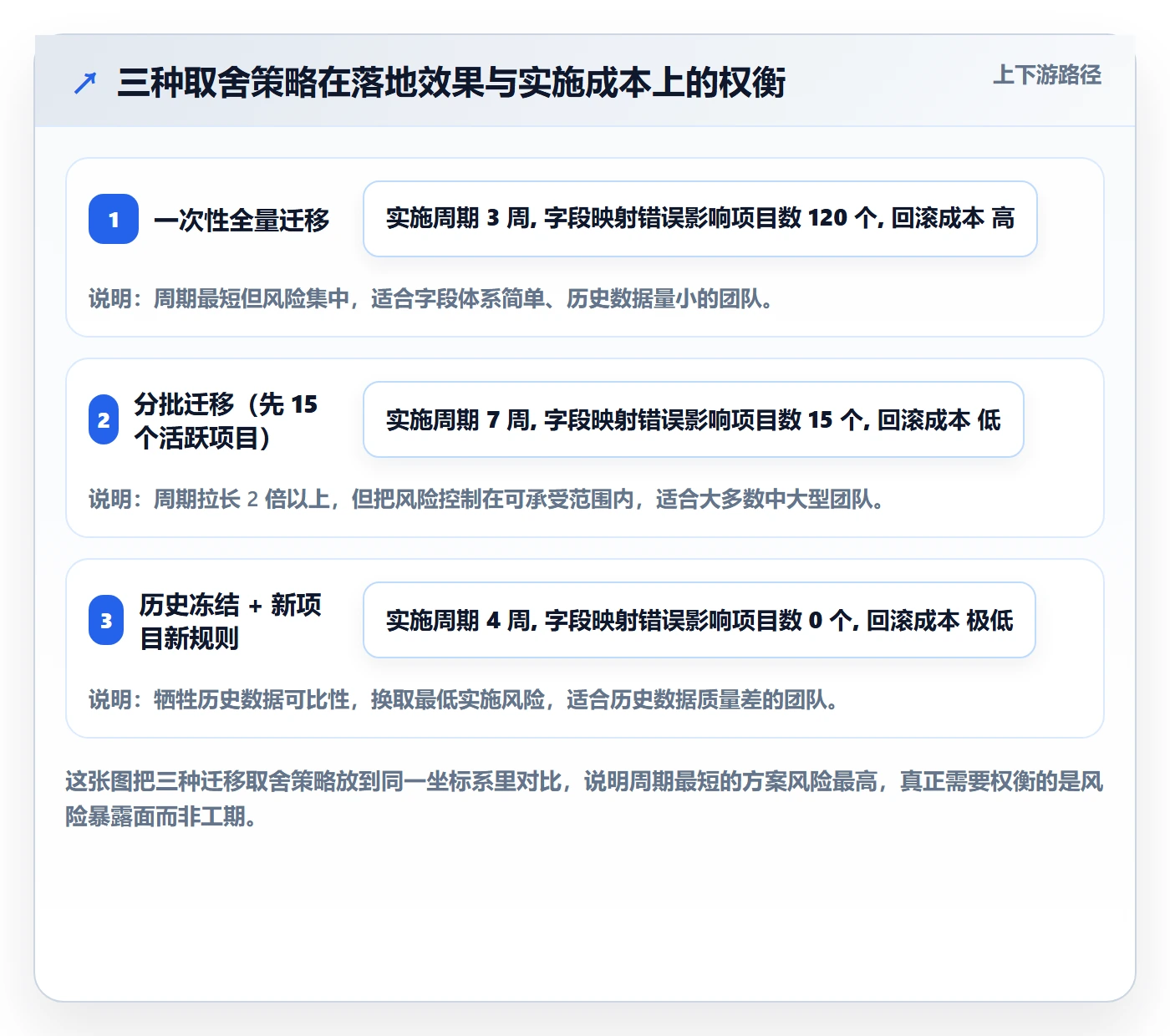Click the number 3 step badge
The height and width of the screenshot is (1036, 1170).
[106, 620]
